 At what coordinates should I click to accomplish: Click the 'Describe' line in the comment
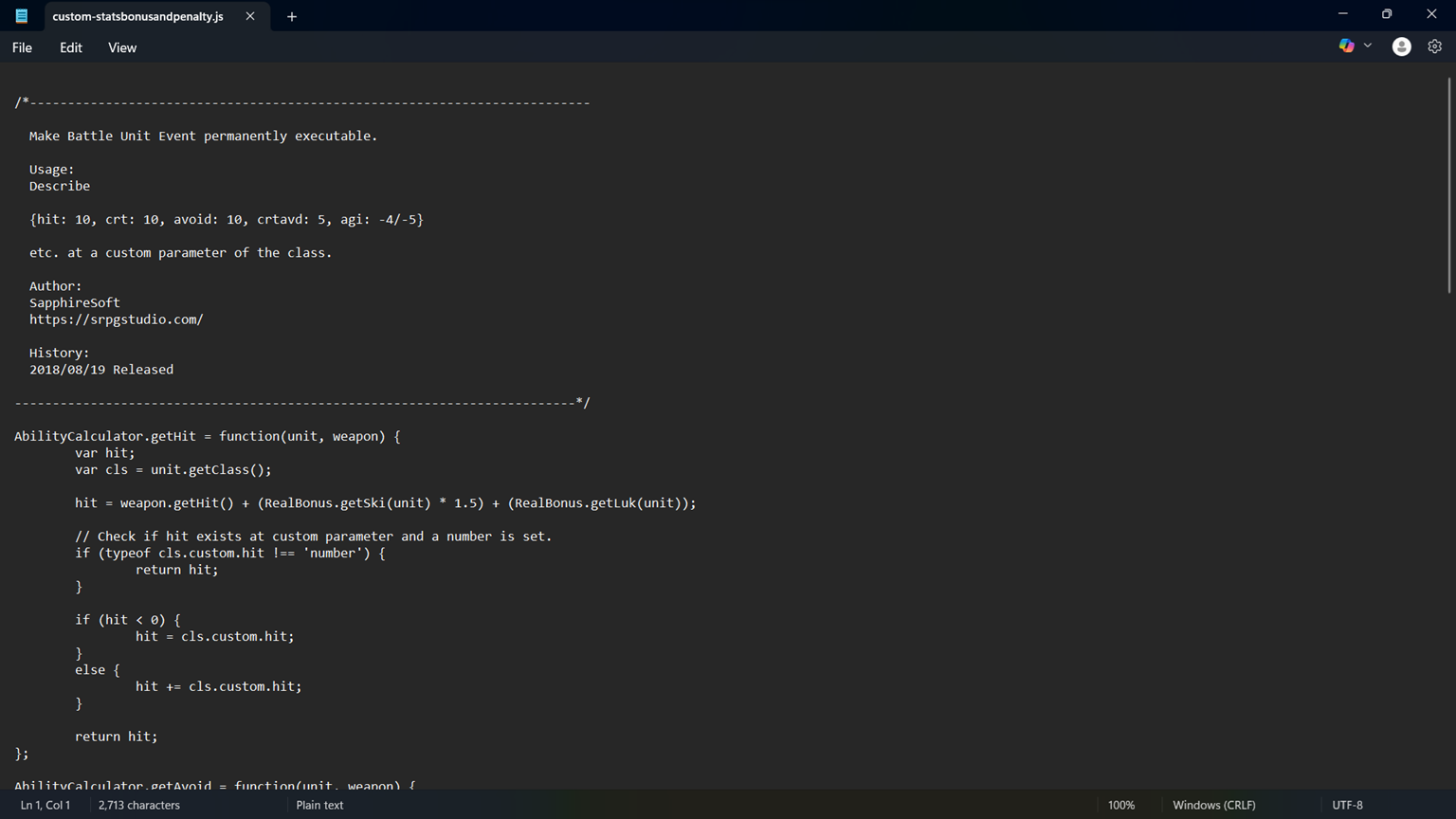click(x=60, y=186)
